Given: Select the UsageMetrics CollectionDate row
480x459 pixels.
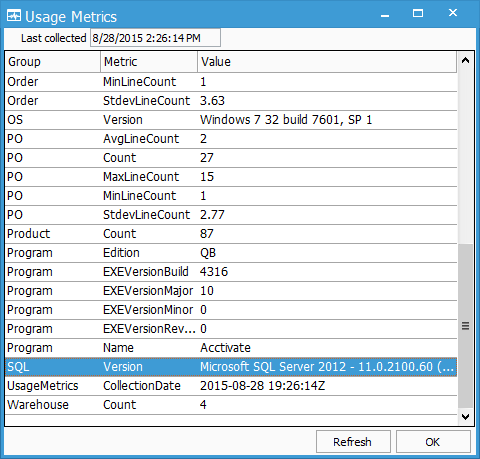Looking at the screenshot, I should [x=231, y=386].
